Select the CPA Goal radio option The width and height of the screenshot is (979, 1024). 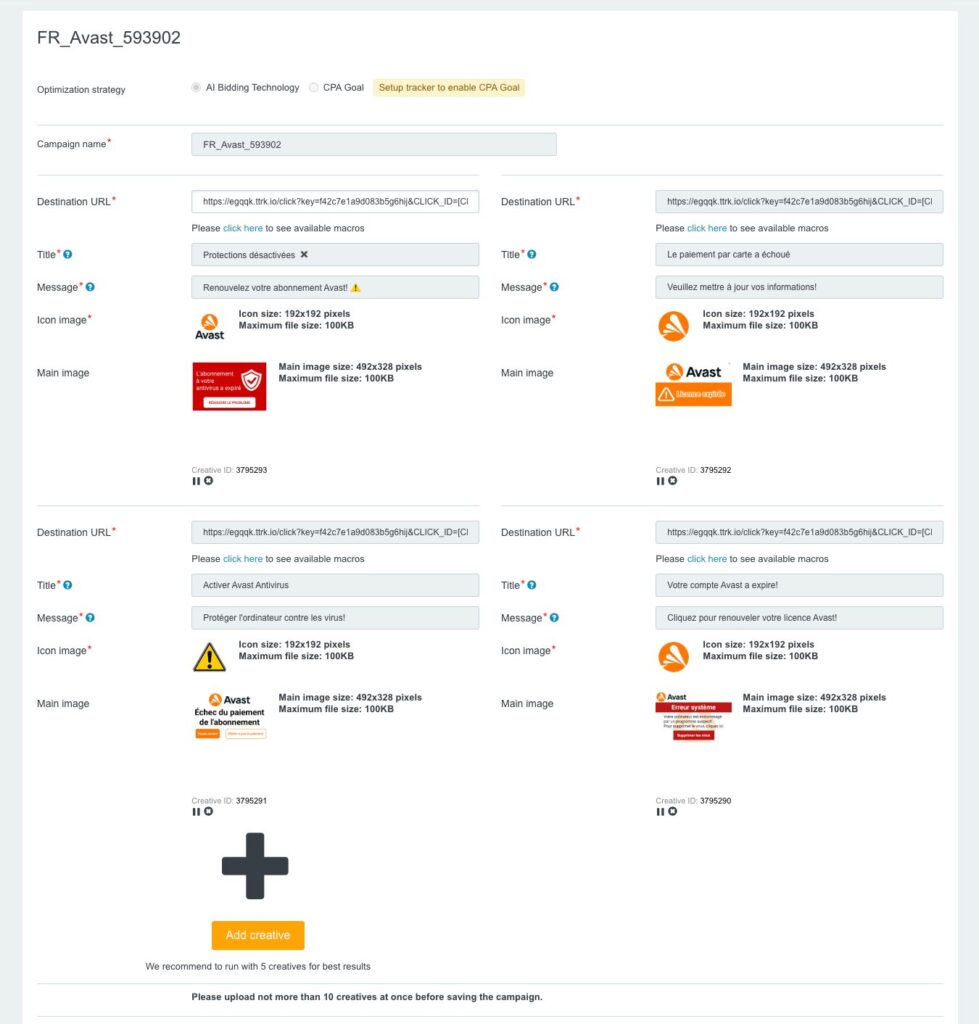314,88
